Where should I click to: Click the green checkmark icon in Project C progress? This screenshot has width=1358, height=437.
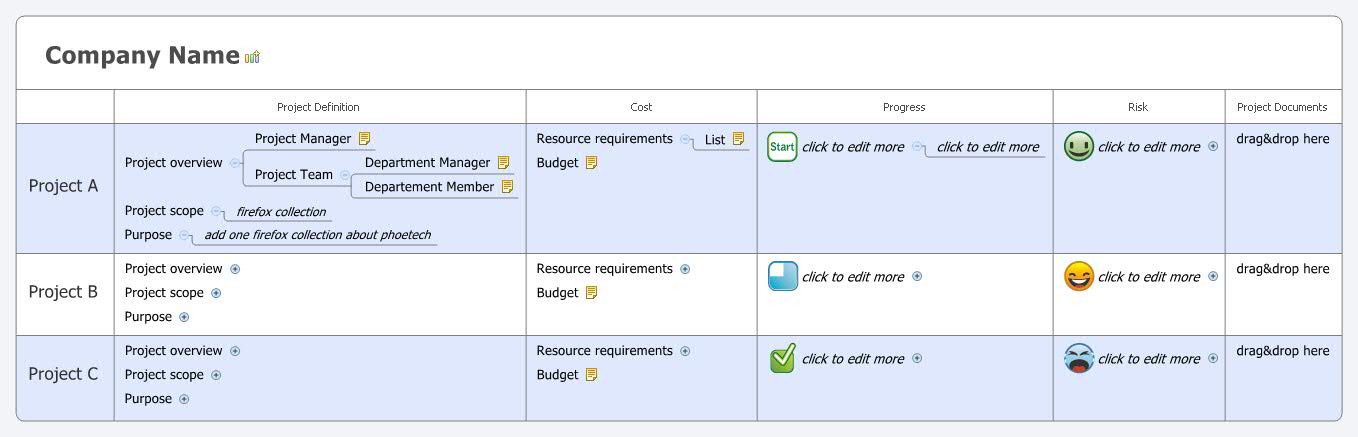(782, 359)
